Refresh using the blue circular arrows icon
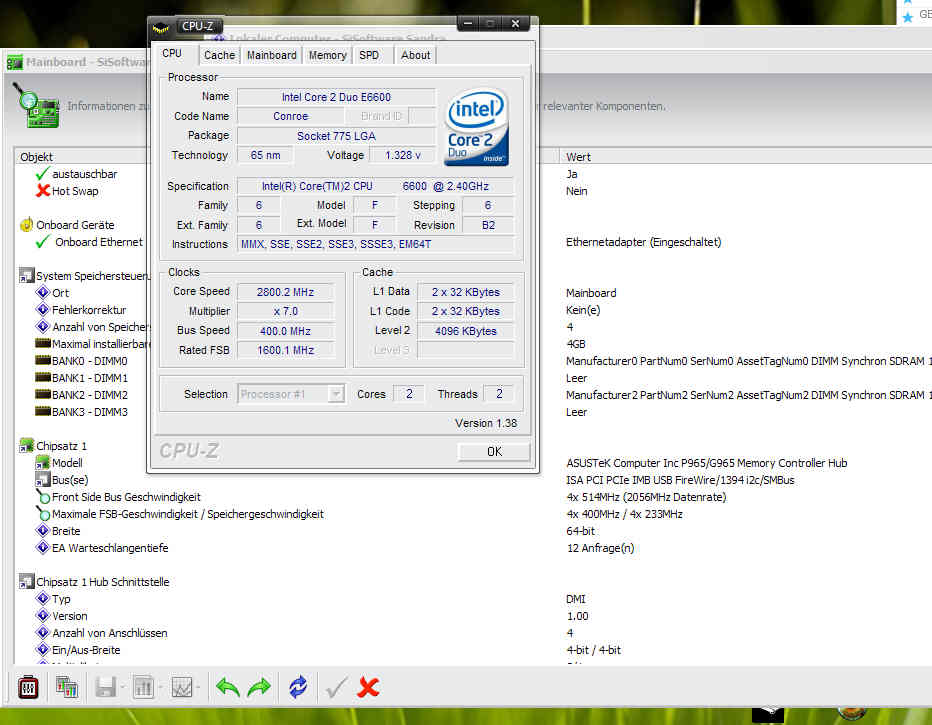 coord(298,688)
